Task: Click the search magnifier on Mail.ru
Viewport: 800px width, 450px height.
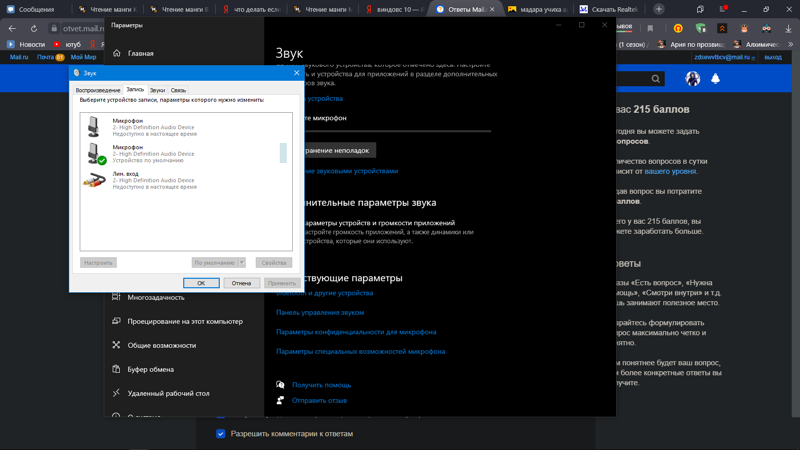Action: pos(656,79)
